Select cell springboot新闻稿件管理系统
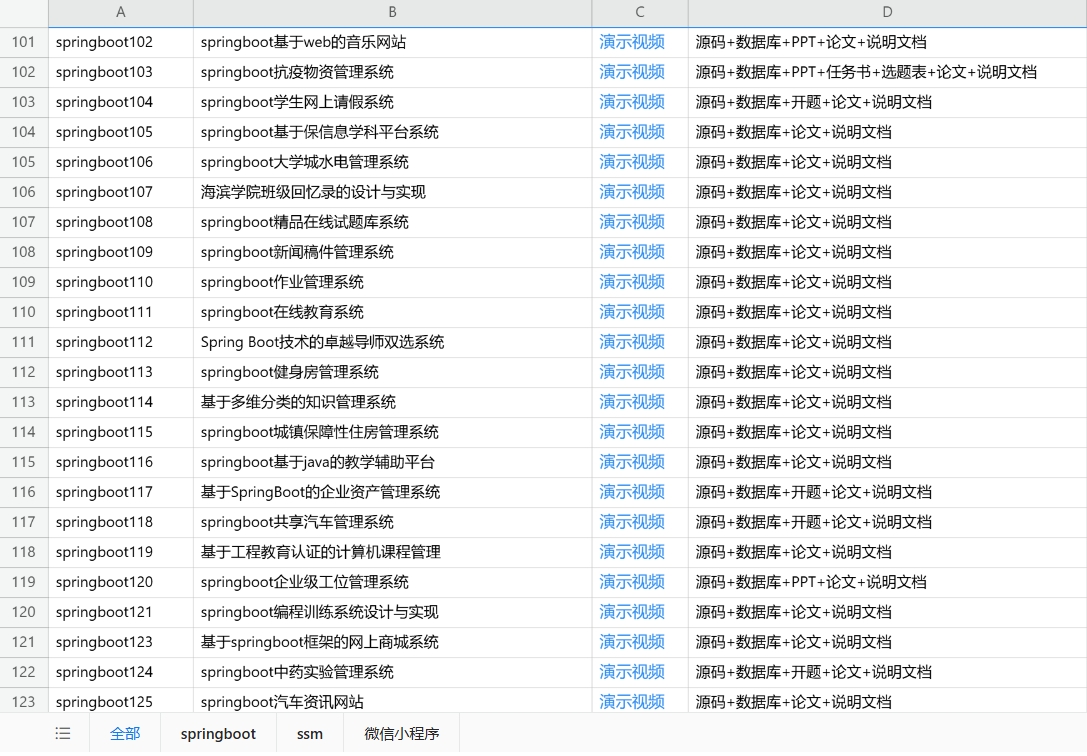Image resolution: width=1087 pixels, height=756 pixels. [x=392, y=252]
